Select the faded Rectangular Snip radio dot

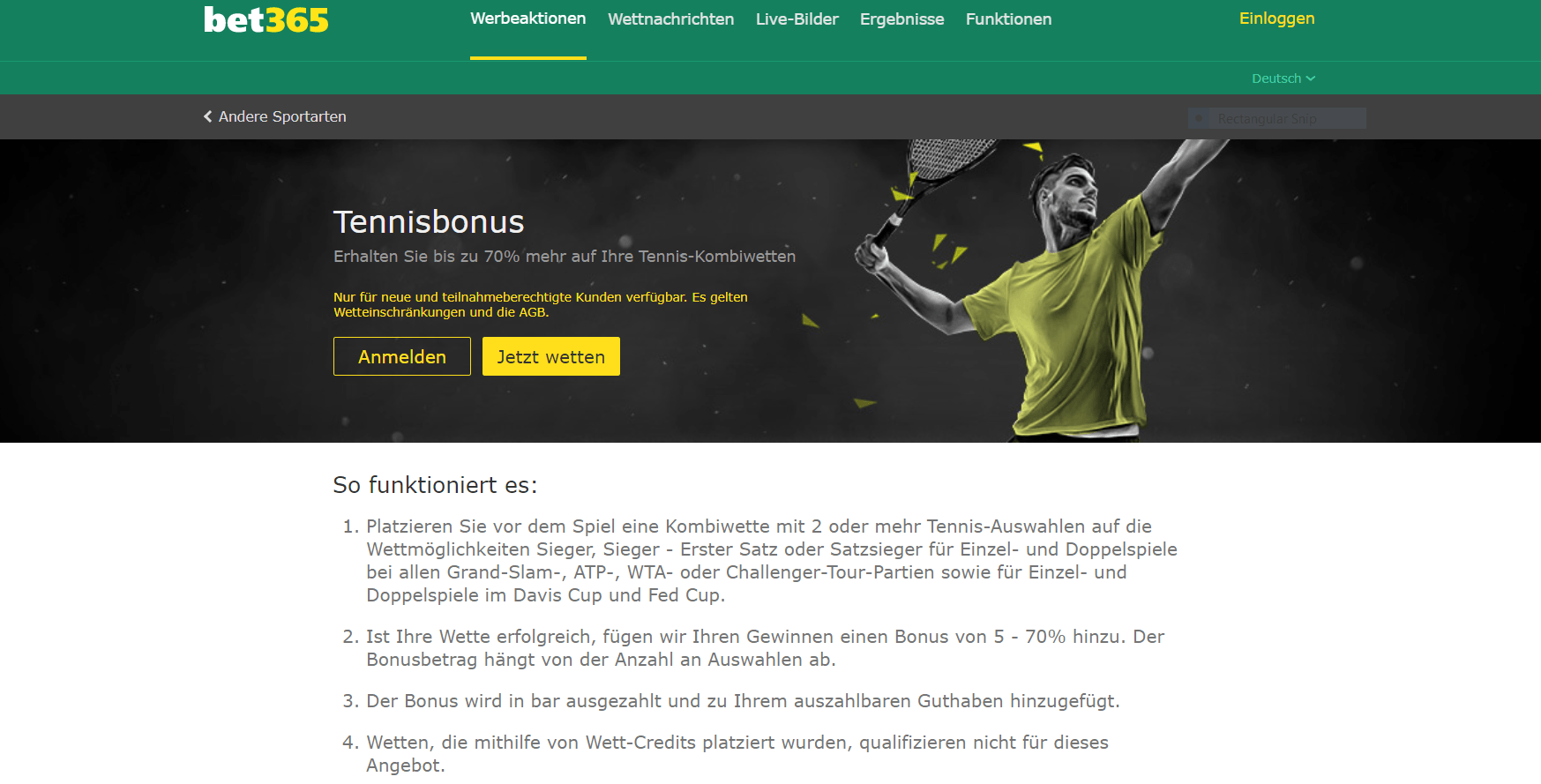(1199, 118)
